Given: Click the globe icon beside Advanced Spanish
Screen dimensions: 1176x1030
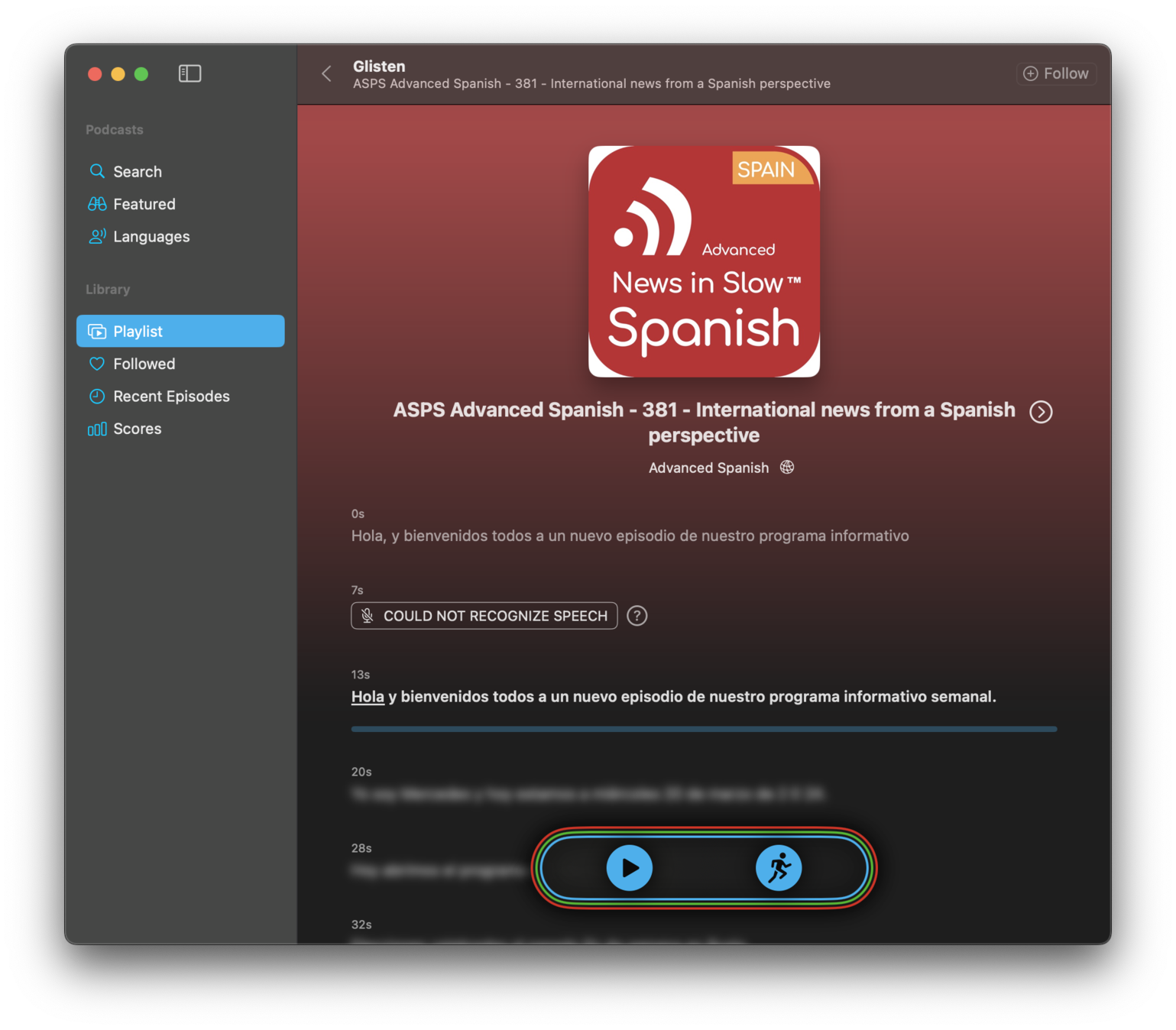Looking at the screenshot, I should coord(787,468).
